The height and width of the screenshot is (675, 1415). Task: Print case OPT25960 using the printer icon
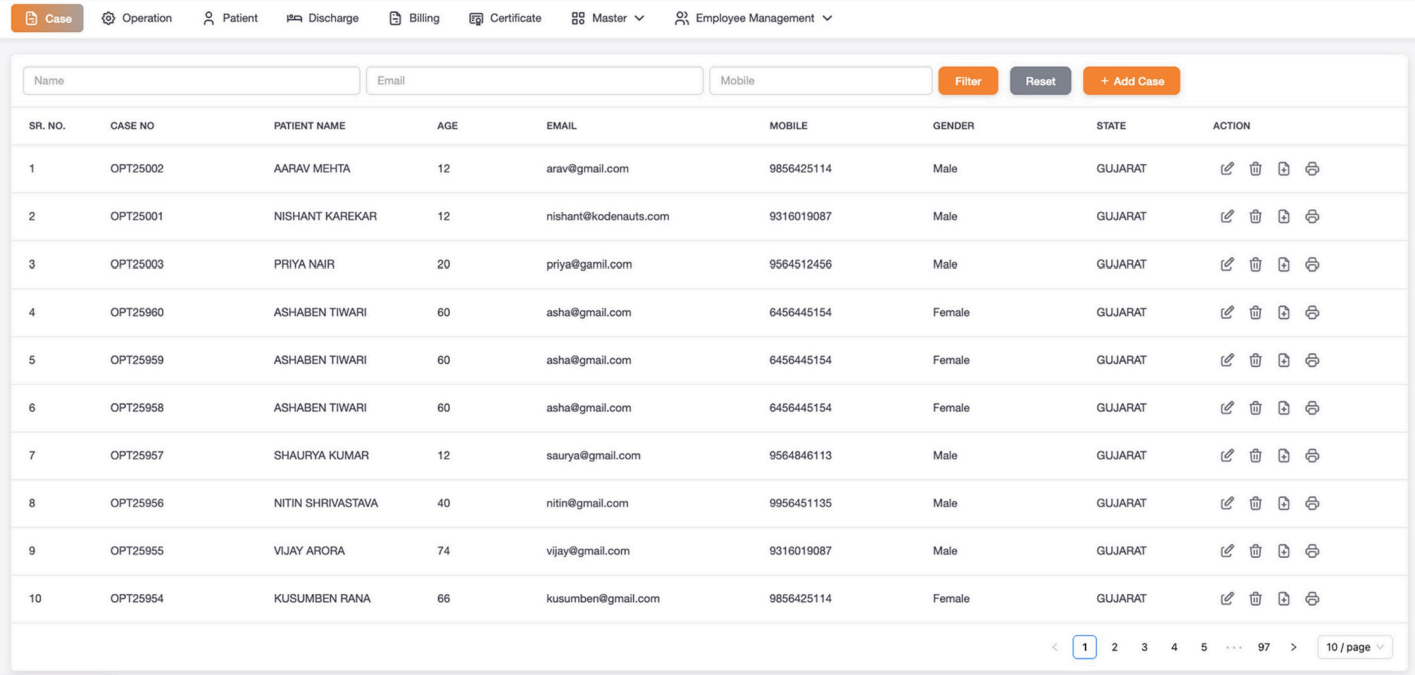[x=1311, y=311]
